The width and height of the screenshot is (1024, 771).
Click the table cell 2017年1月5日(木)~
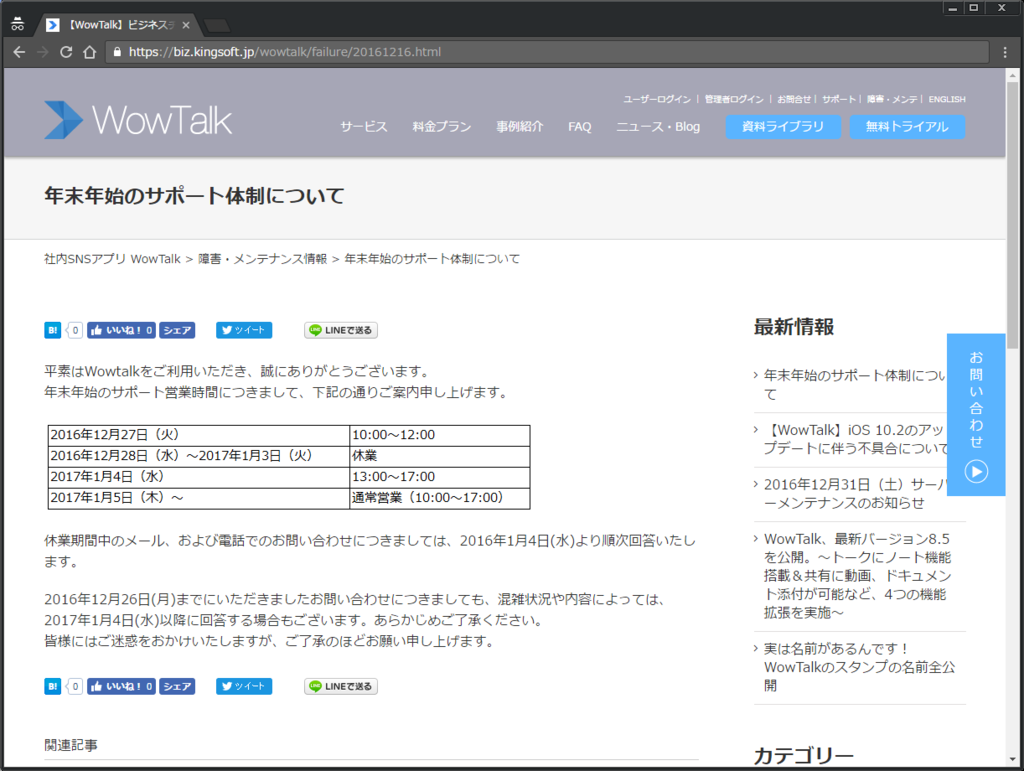click(x=199, y=498)
